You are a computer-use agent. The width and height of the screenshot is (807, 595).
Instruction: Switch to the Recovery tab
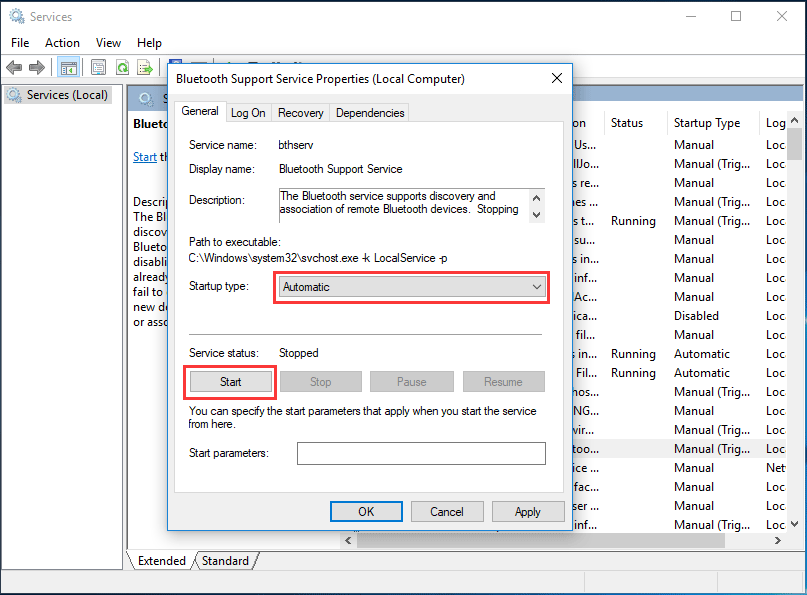coord(301,113)
